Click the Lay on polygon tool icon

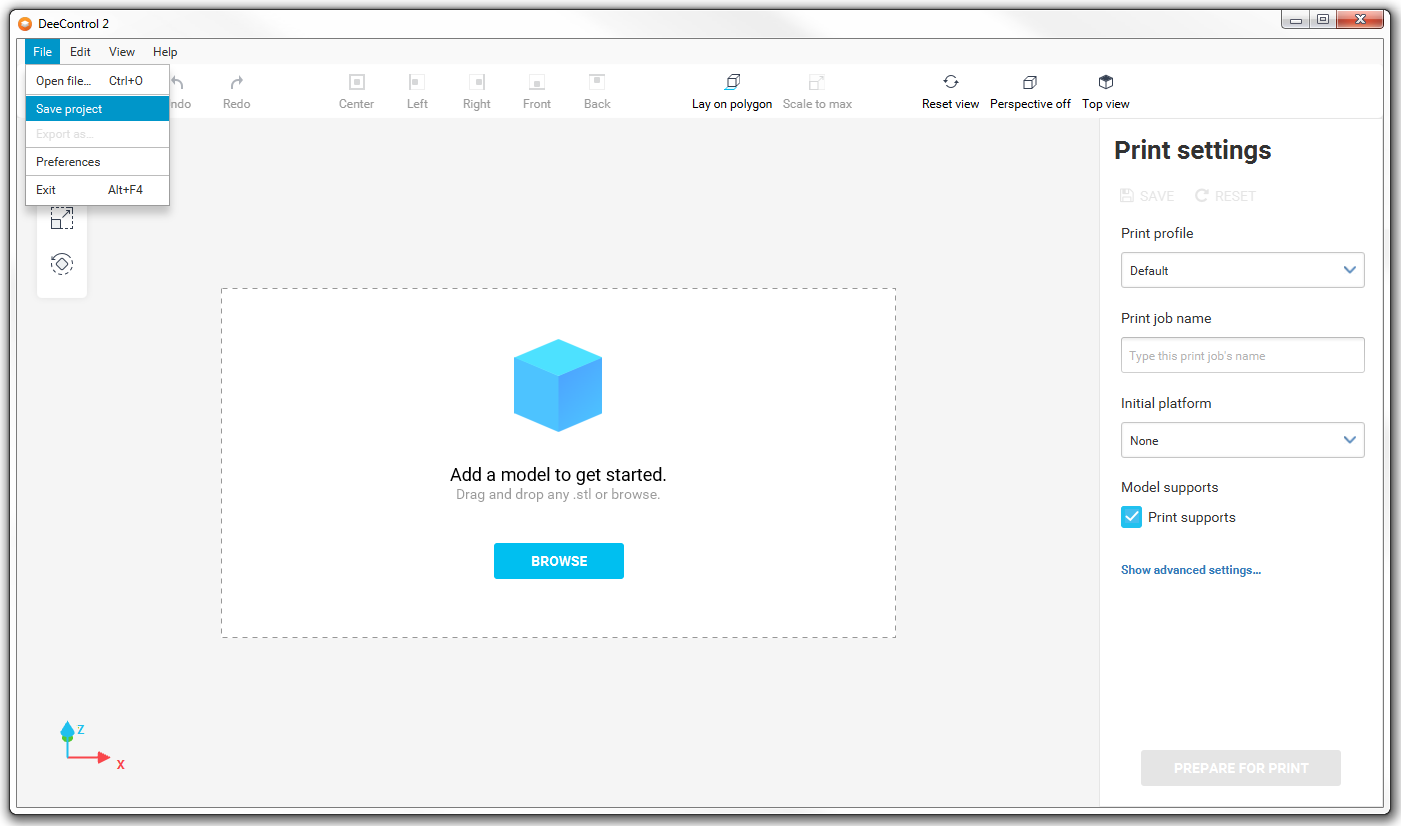732,82
